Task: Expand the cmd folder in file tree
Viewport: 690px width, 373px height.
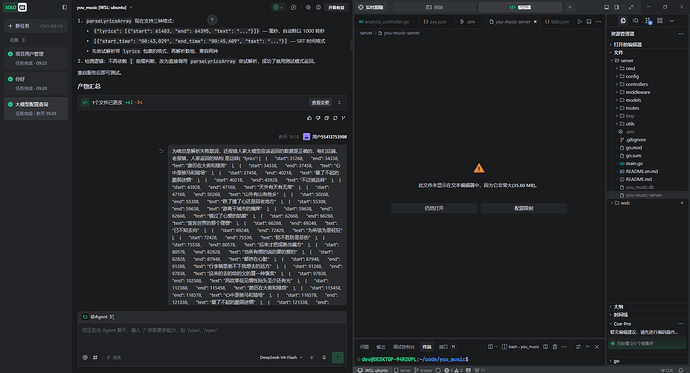Action: coord(630,69)
